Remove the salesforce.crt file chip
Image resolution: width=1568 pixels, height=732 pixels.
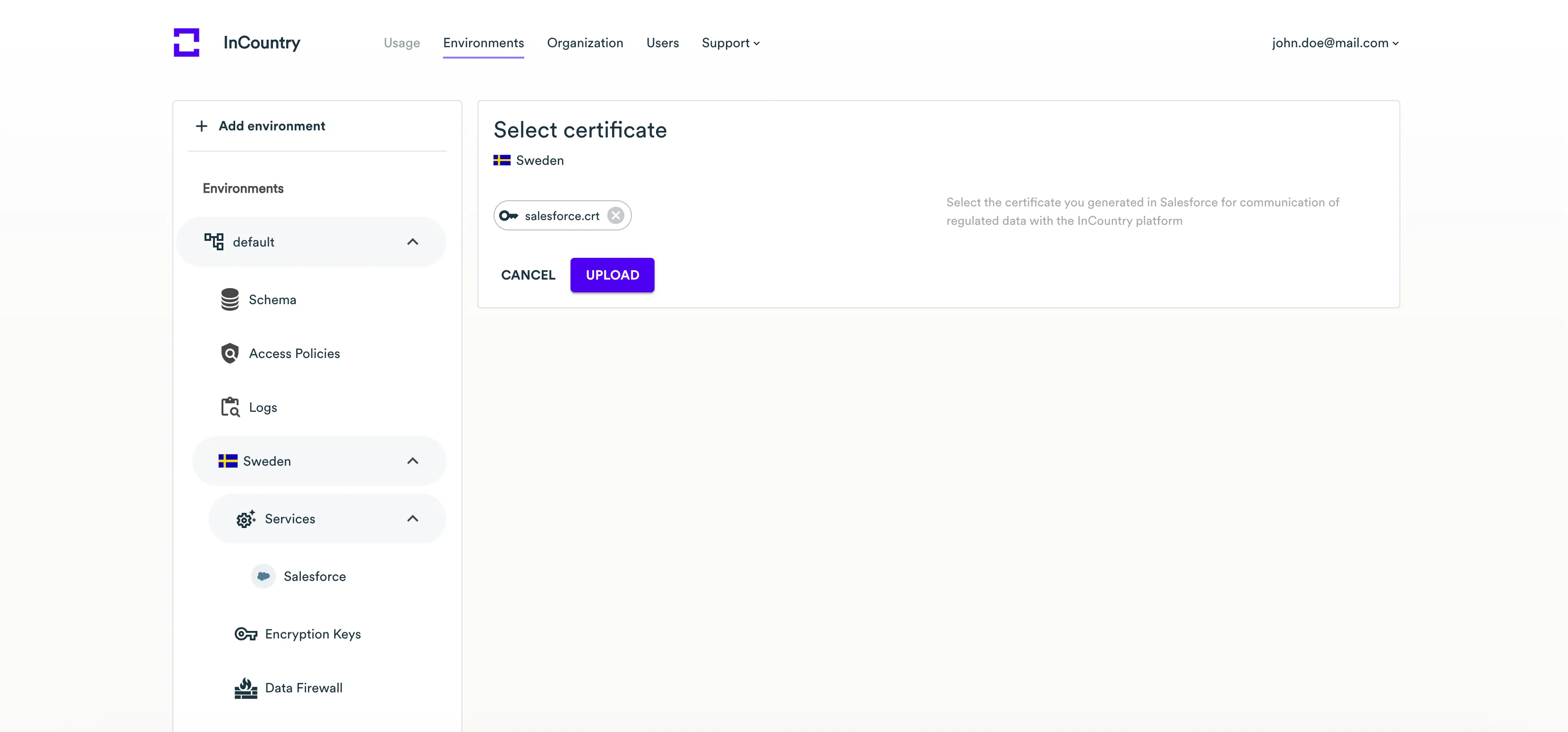click(615, 216)
